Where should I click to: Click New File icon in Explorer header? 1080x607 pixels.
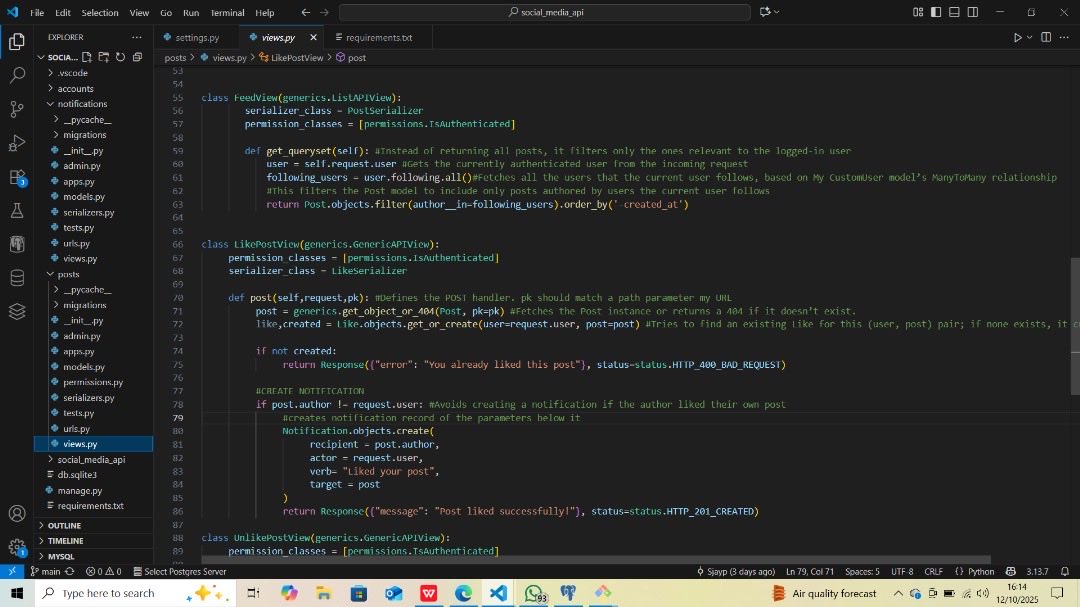click(x=87, y=57)
